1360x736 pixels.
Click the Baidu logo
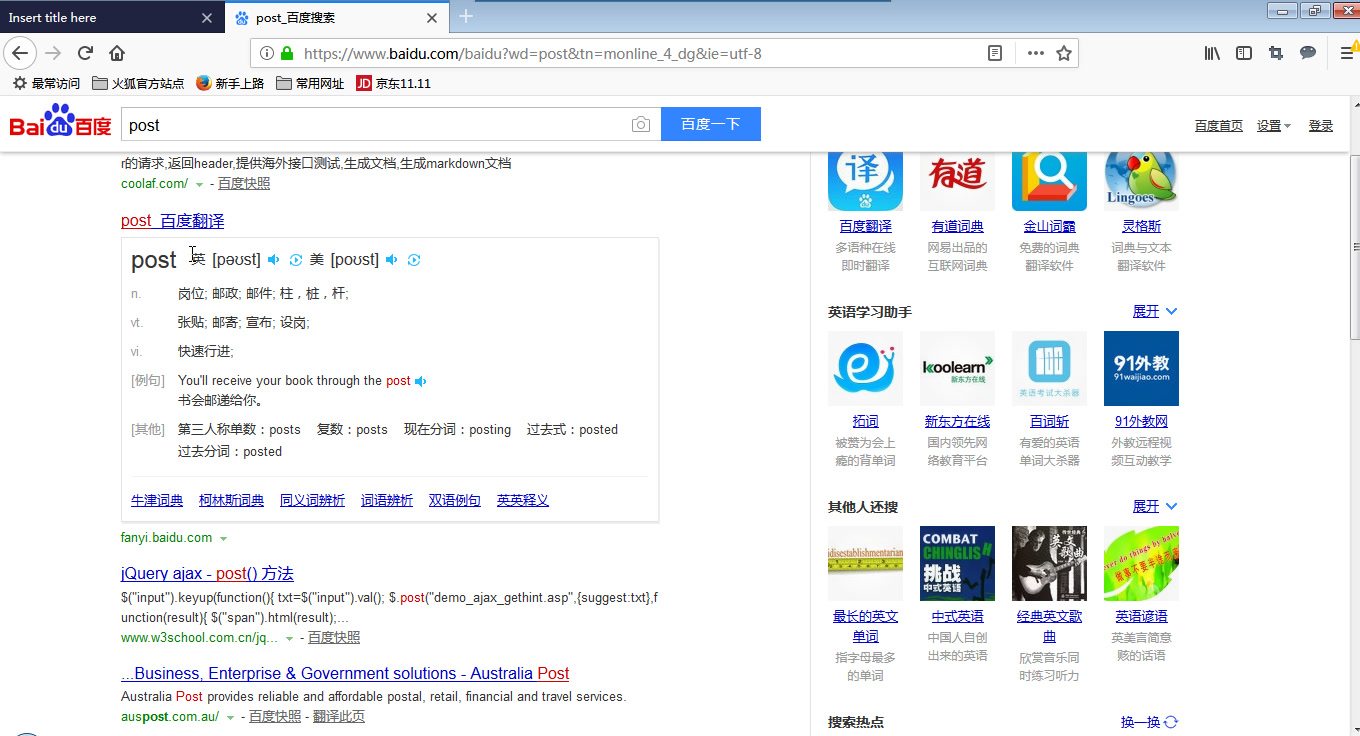[61, 121]
